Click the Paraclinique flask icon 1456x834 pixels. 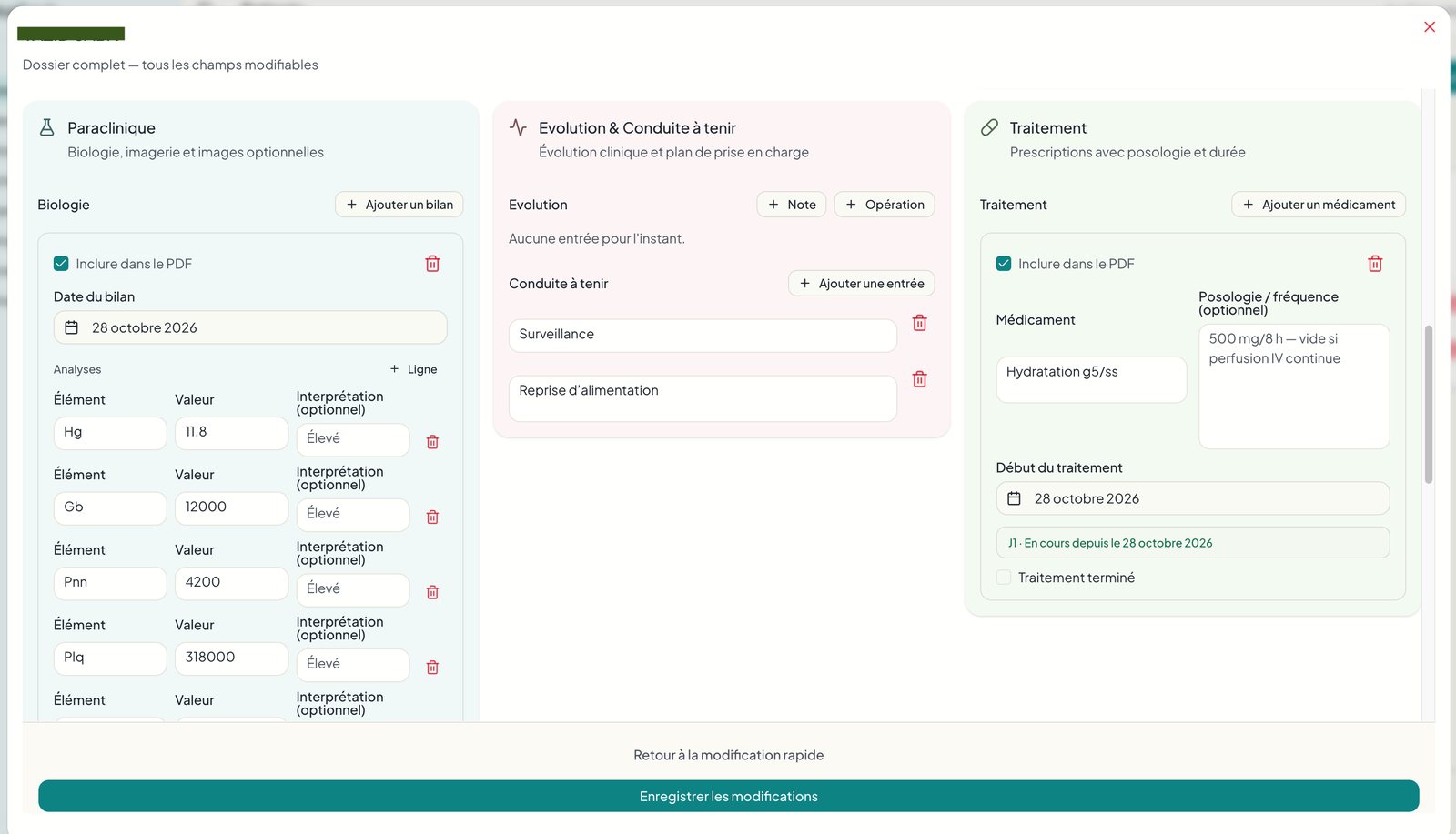click(47, 127)
